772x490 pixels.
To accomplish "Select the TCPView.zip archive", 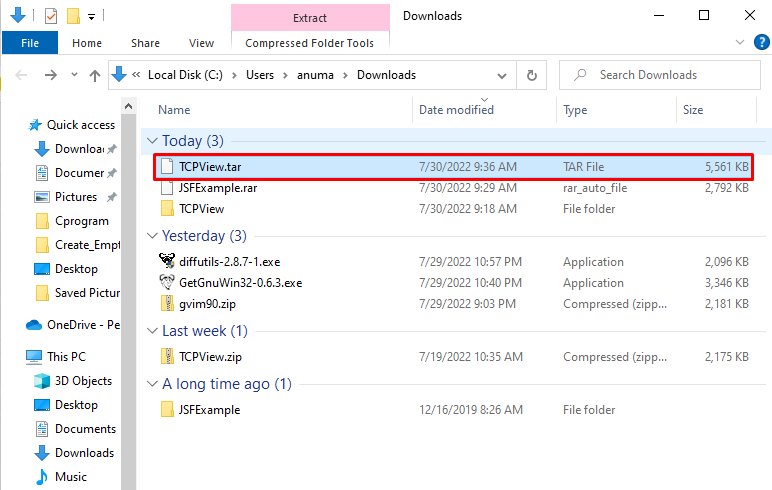I will pyautogui.click(x=210, y=357).
